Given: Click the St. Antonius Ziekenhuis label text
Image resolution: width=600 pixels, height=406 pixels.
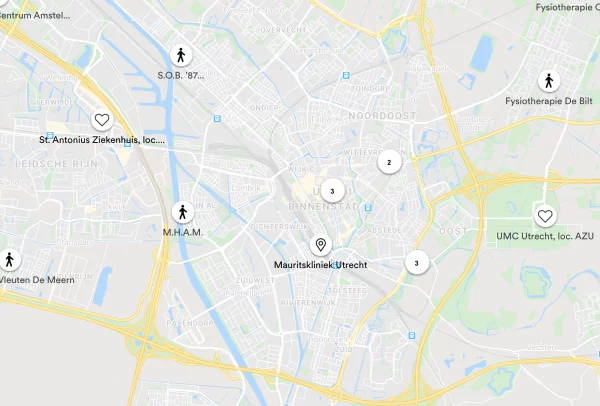Looking at the screenshot, I should point(102,140).
